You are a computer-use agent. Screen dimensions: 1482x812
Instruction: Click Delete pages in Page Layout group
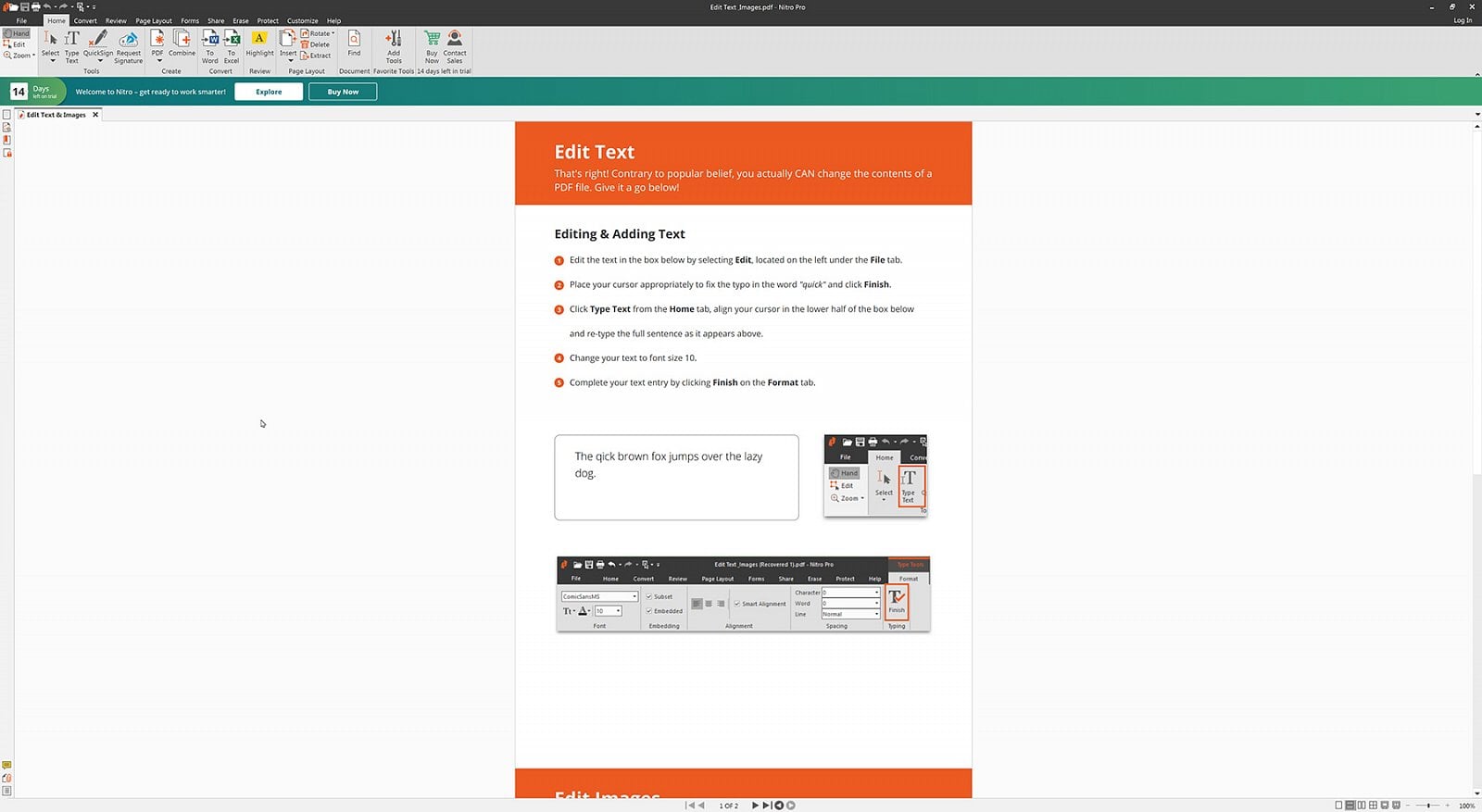coord(315,44)
